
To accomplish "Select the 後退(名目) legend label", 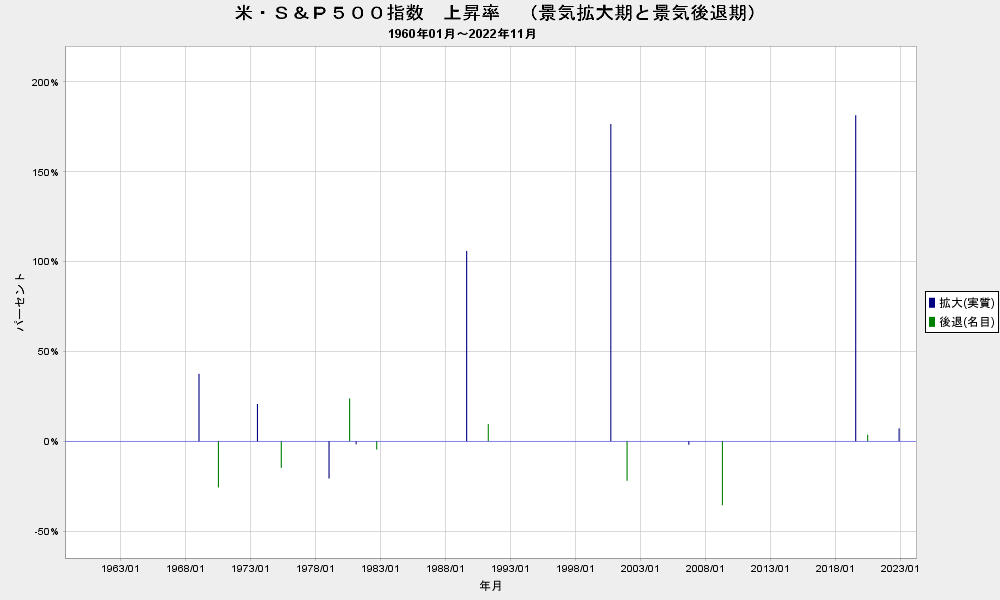I will point(966,322).
